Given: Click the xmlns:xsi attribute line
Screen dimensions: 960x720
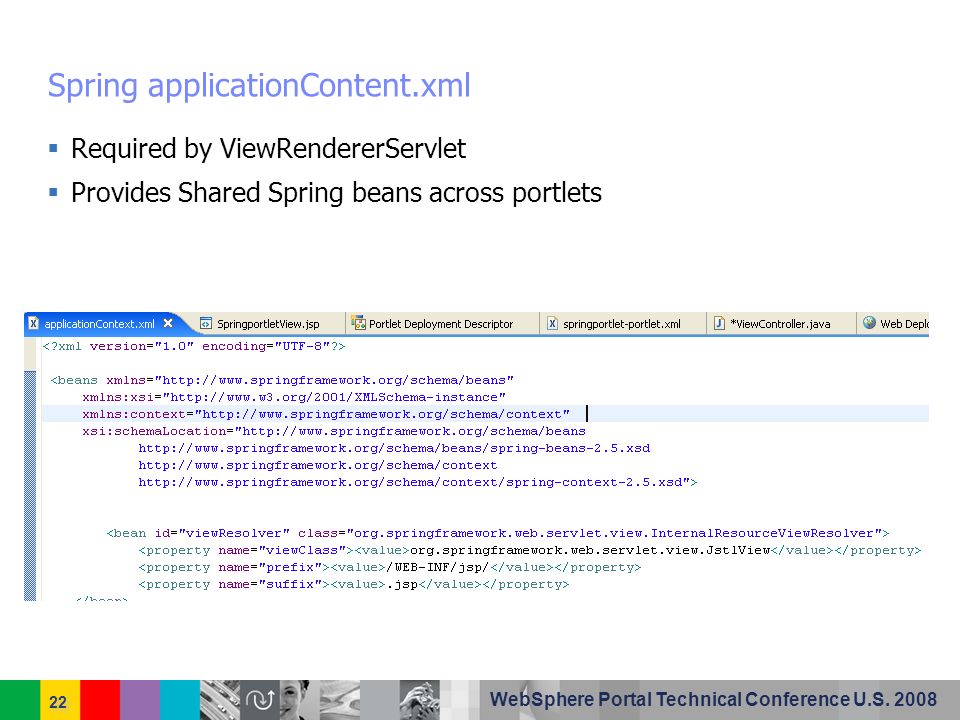Looking at the screenshot, I should (294, 397).
